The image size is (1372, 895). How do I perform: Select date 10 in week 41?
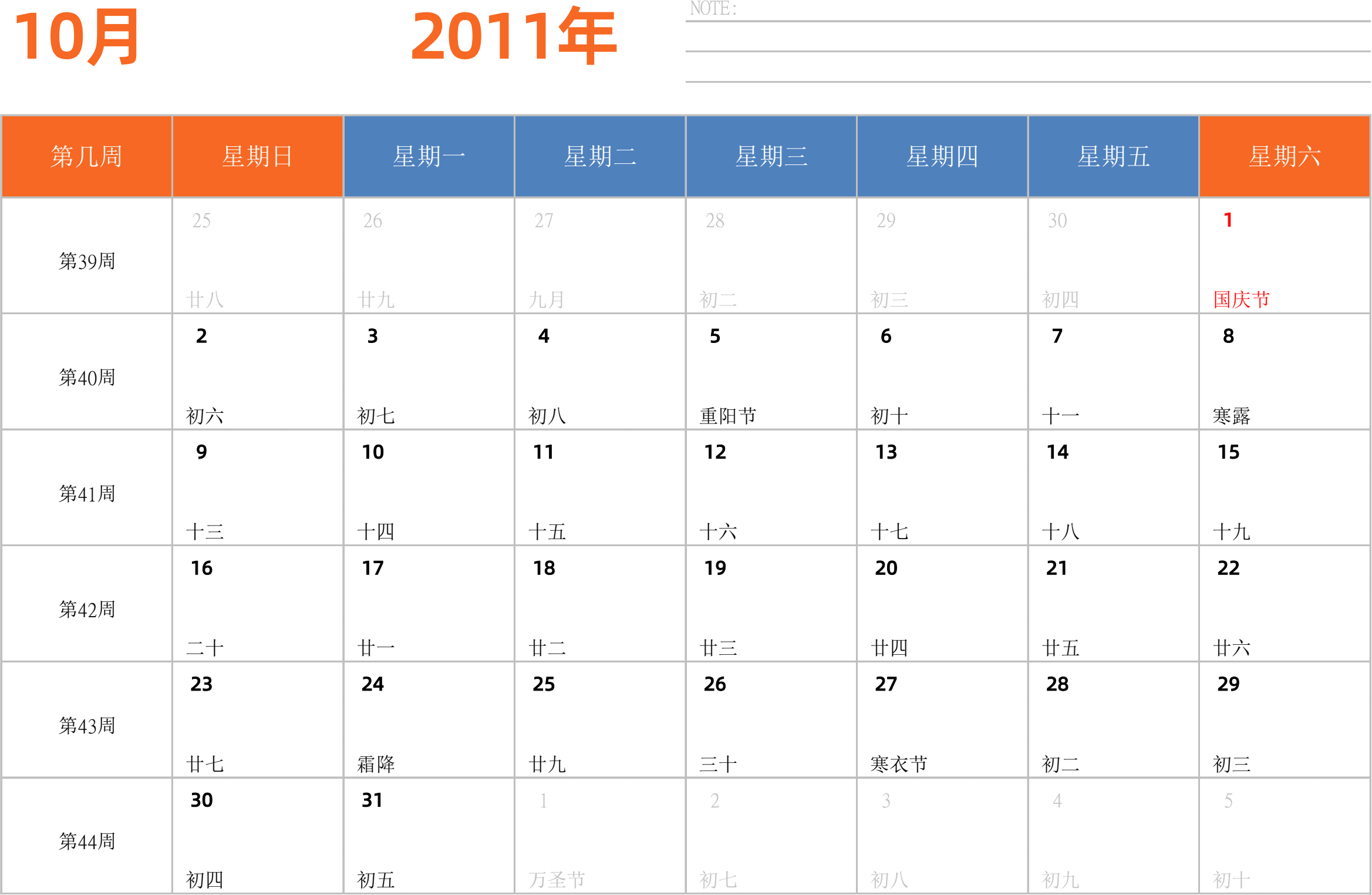click(373, 452)
